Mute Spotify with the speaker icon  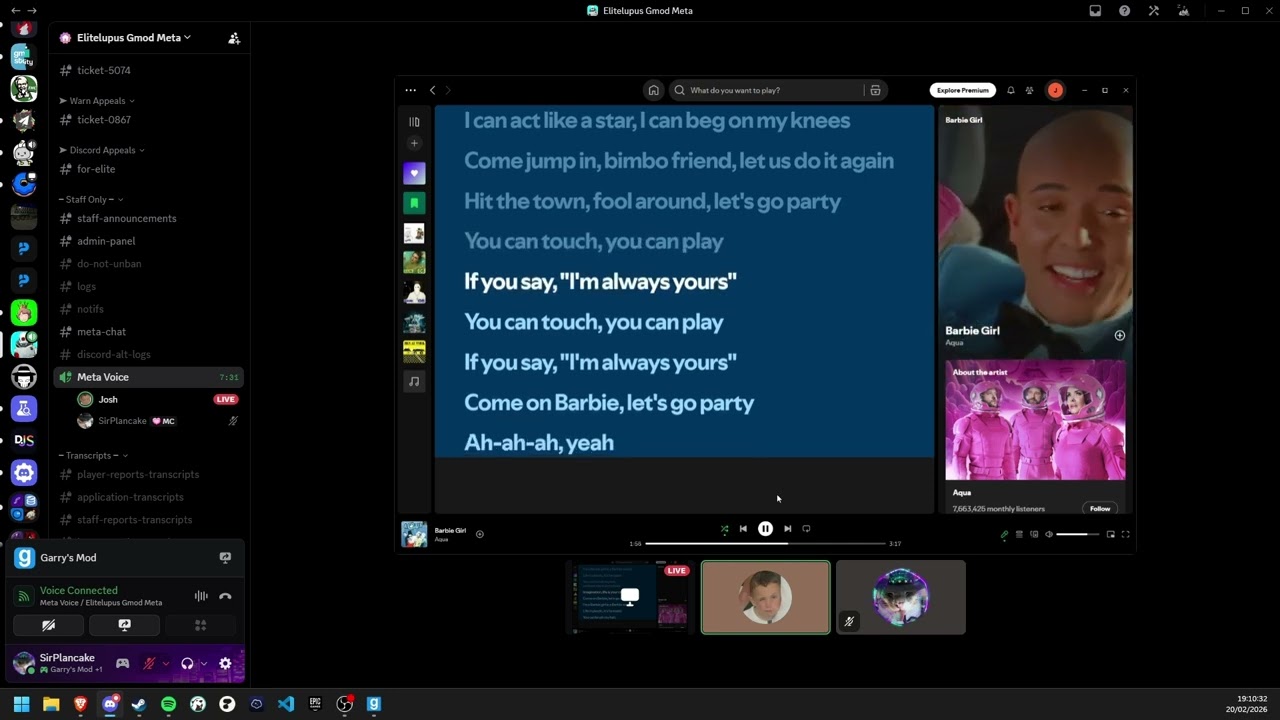[x=1049, y=534]
